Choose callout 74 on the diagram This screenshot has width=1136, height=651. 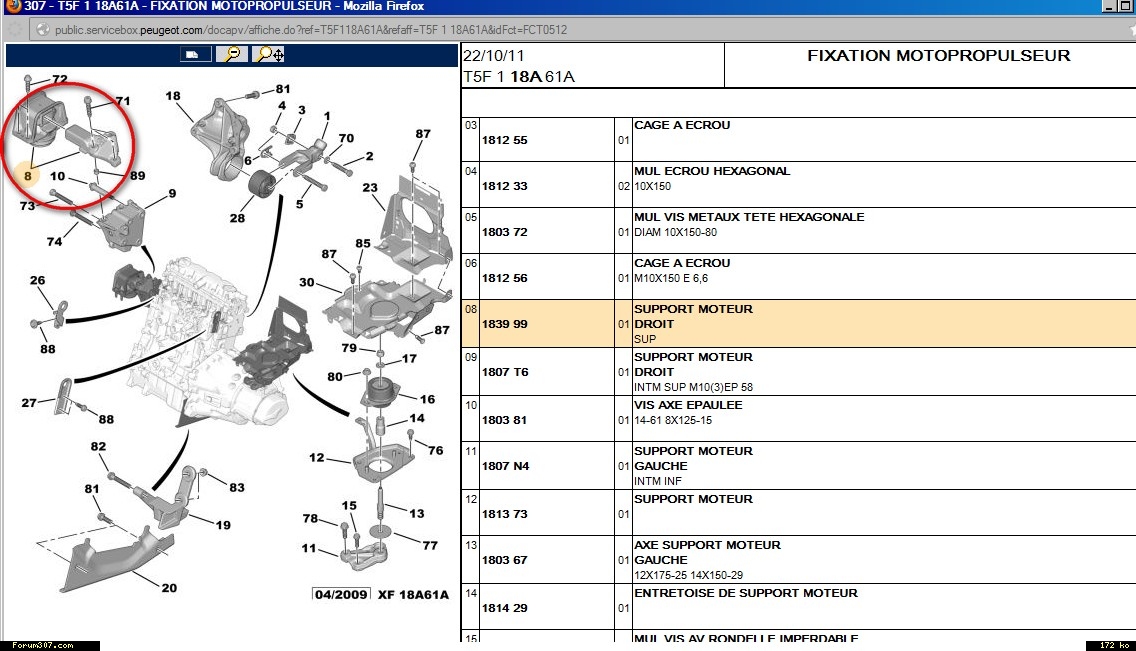tap(54, 241)
